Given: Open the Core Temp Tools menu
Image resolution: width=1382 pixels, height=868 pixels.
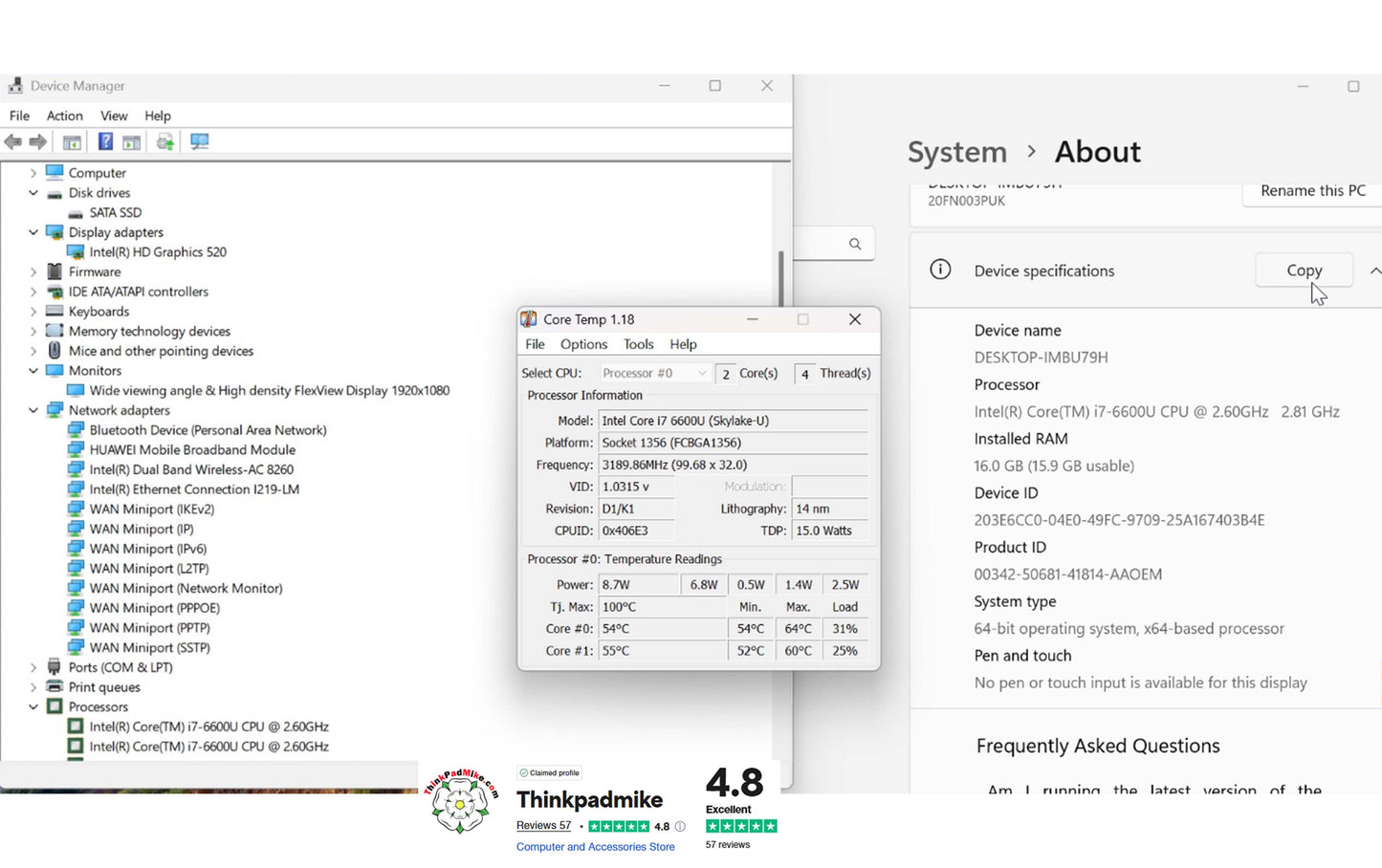Looking at the screenshot, I should tap(639, 344).
